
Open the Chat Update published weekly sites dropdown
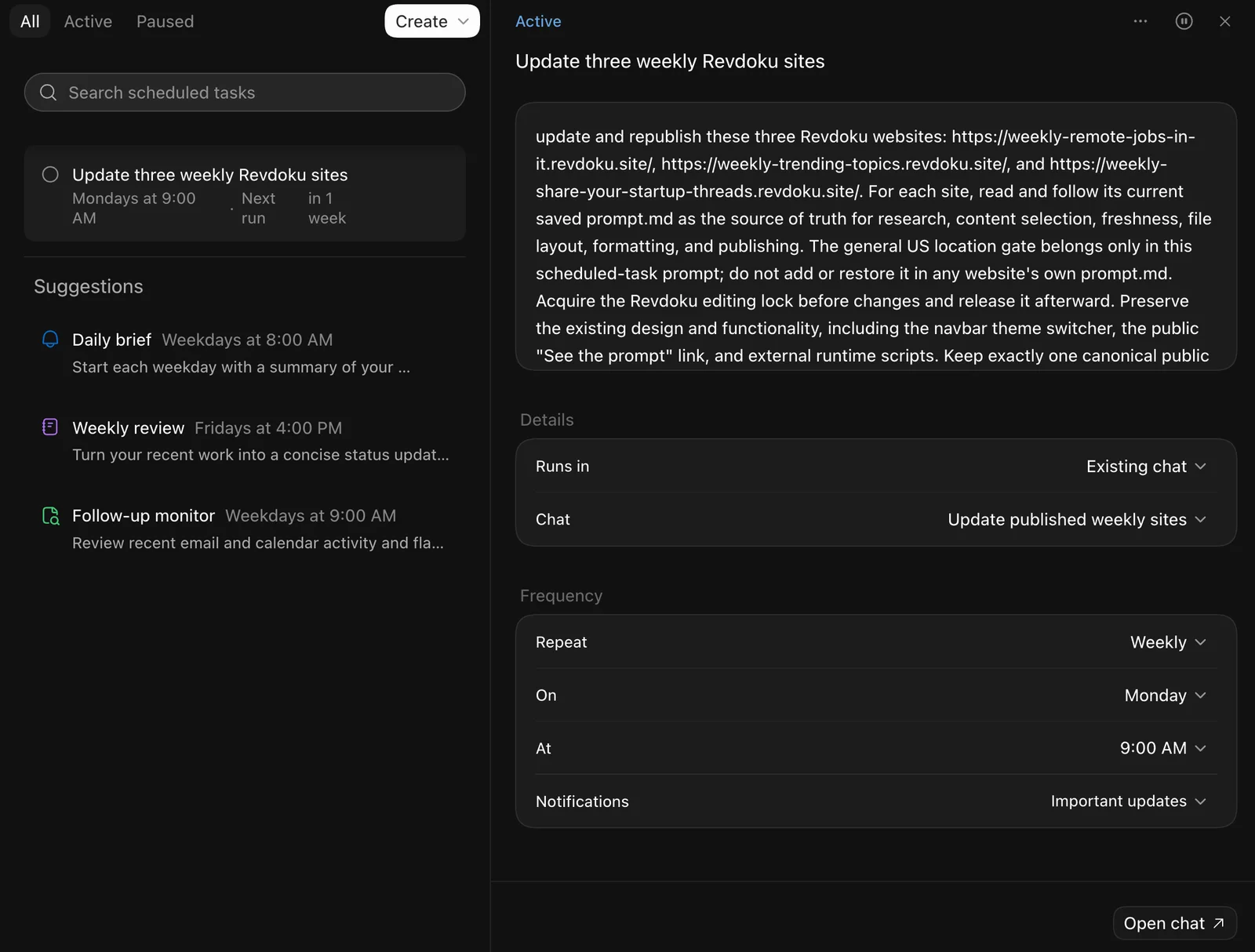[x=1076, y=519]
